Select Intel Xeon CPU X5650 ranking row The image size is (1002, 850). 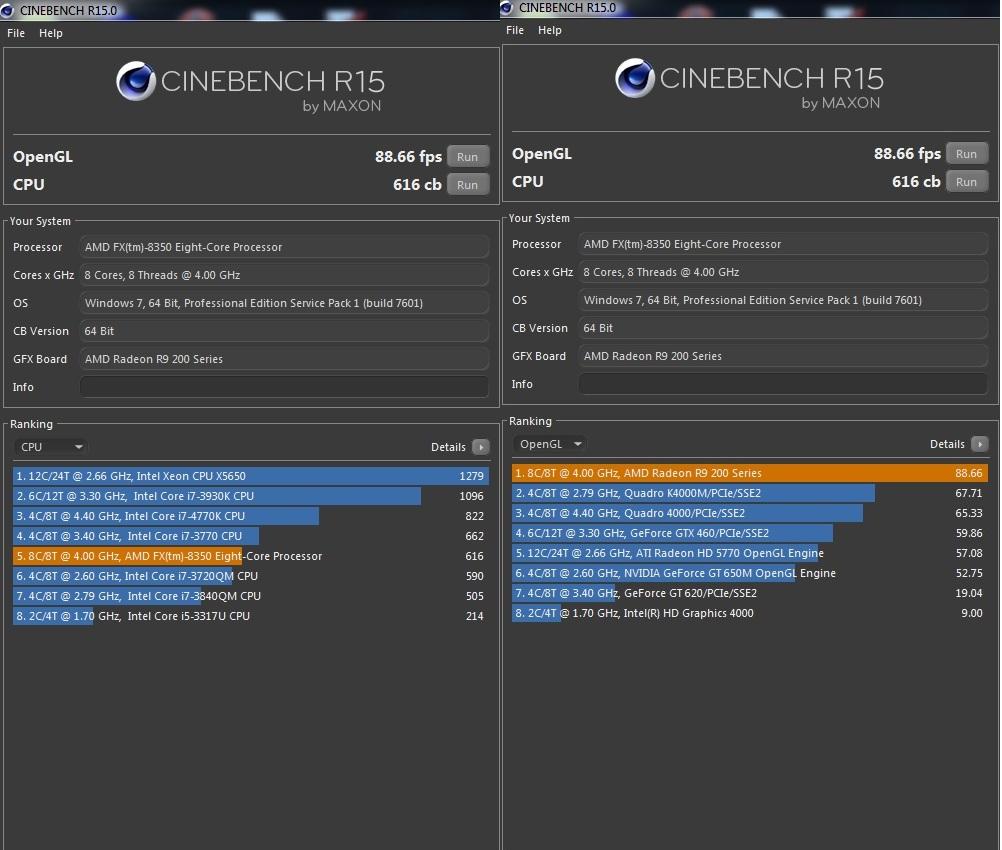pyautogui.click(x=250, y=476)
